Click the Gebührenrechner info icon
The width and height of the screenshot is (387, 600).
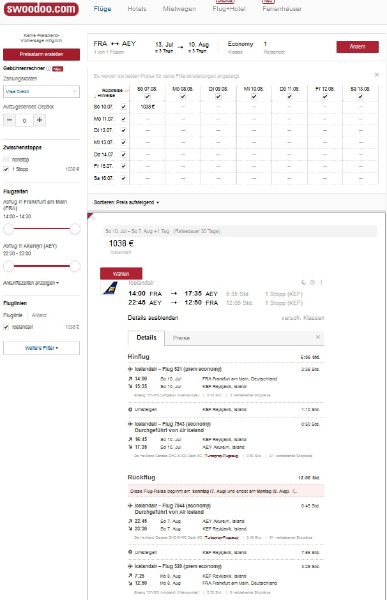pyautogui.click(x=48, y=68)
